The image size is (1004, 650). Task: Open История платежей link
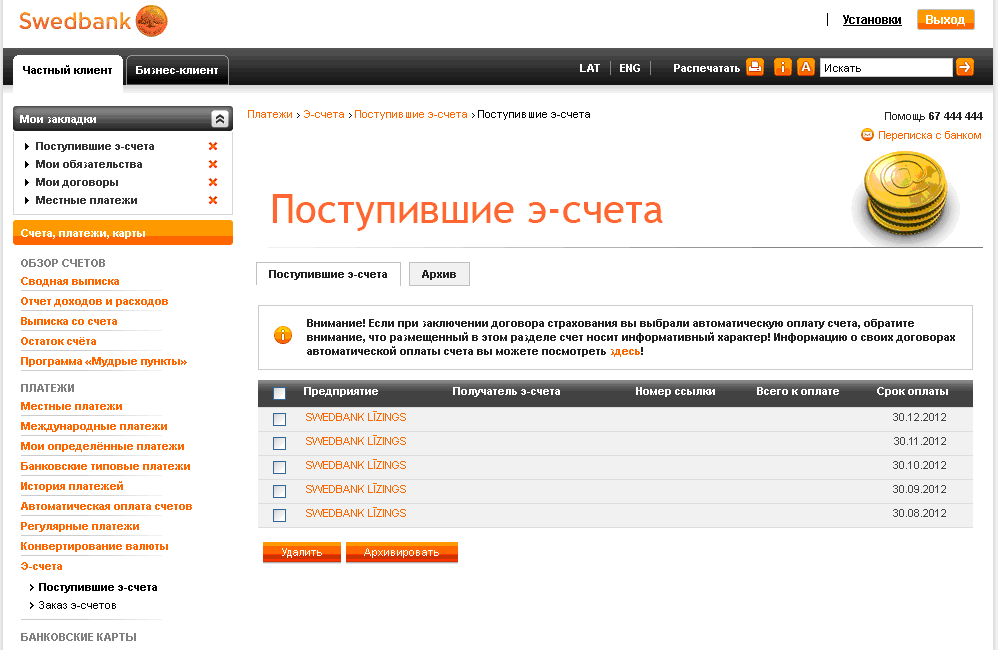pos(72,486)
